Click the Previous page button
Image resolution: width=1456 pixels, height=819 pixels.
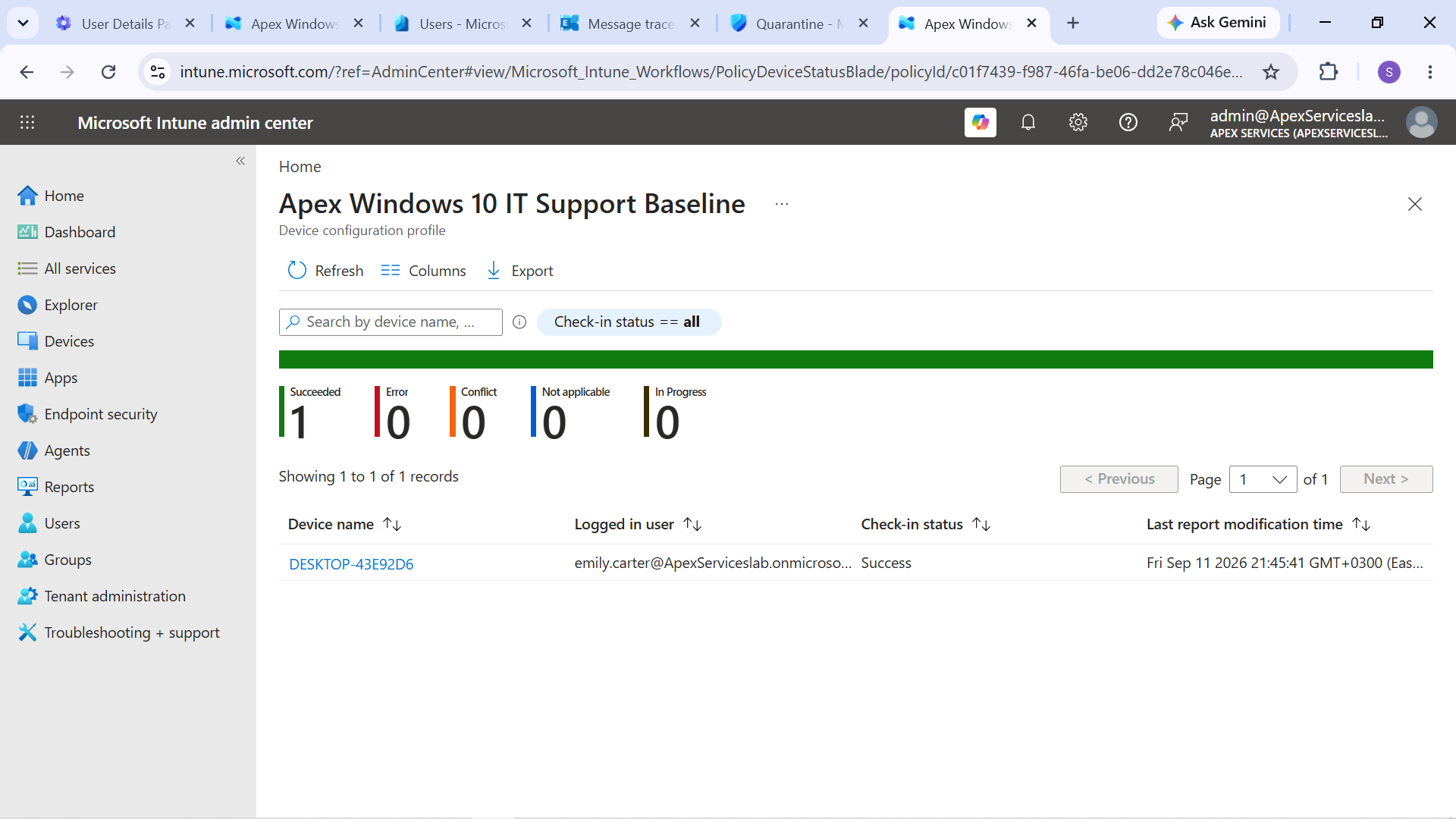point(1119,479)
